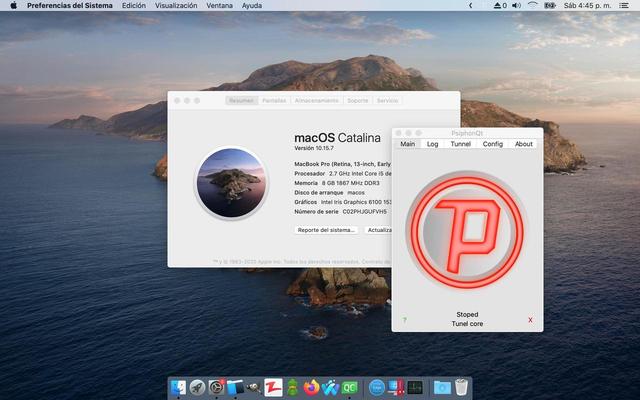Viewport: 640px width, 400px height.
Task: Click the date and time in menu bar
Action: [x=587, y=5]
